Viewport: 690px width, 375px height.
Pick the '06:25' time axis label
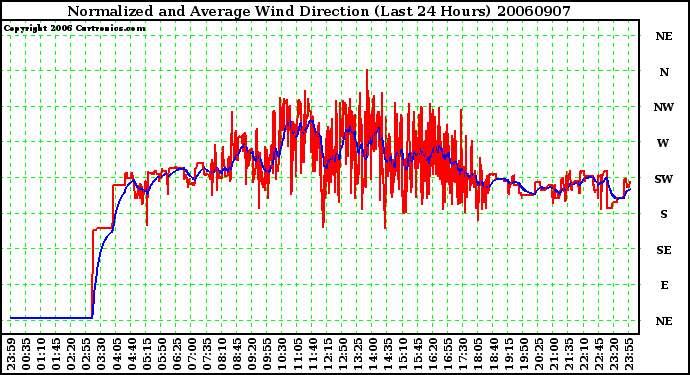(x=177, y=354)
